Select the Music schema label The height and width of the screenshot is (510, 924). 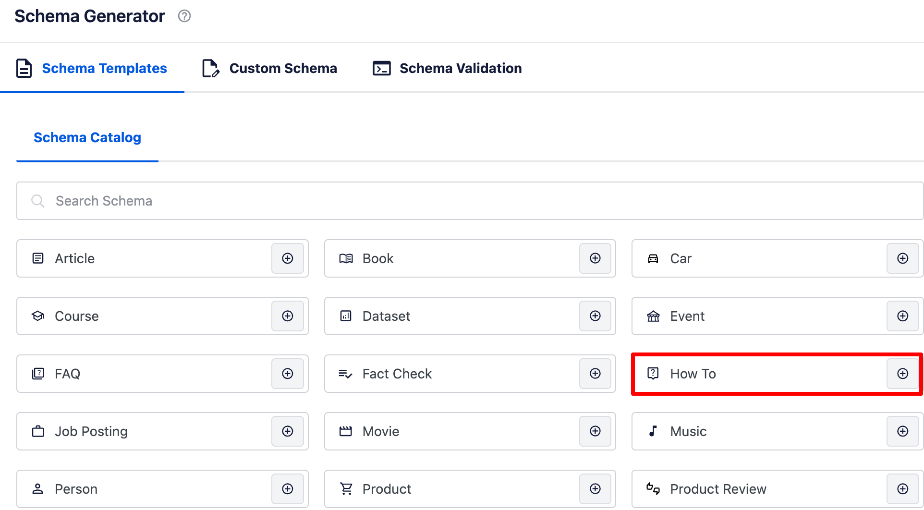(688, 432)
